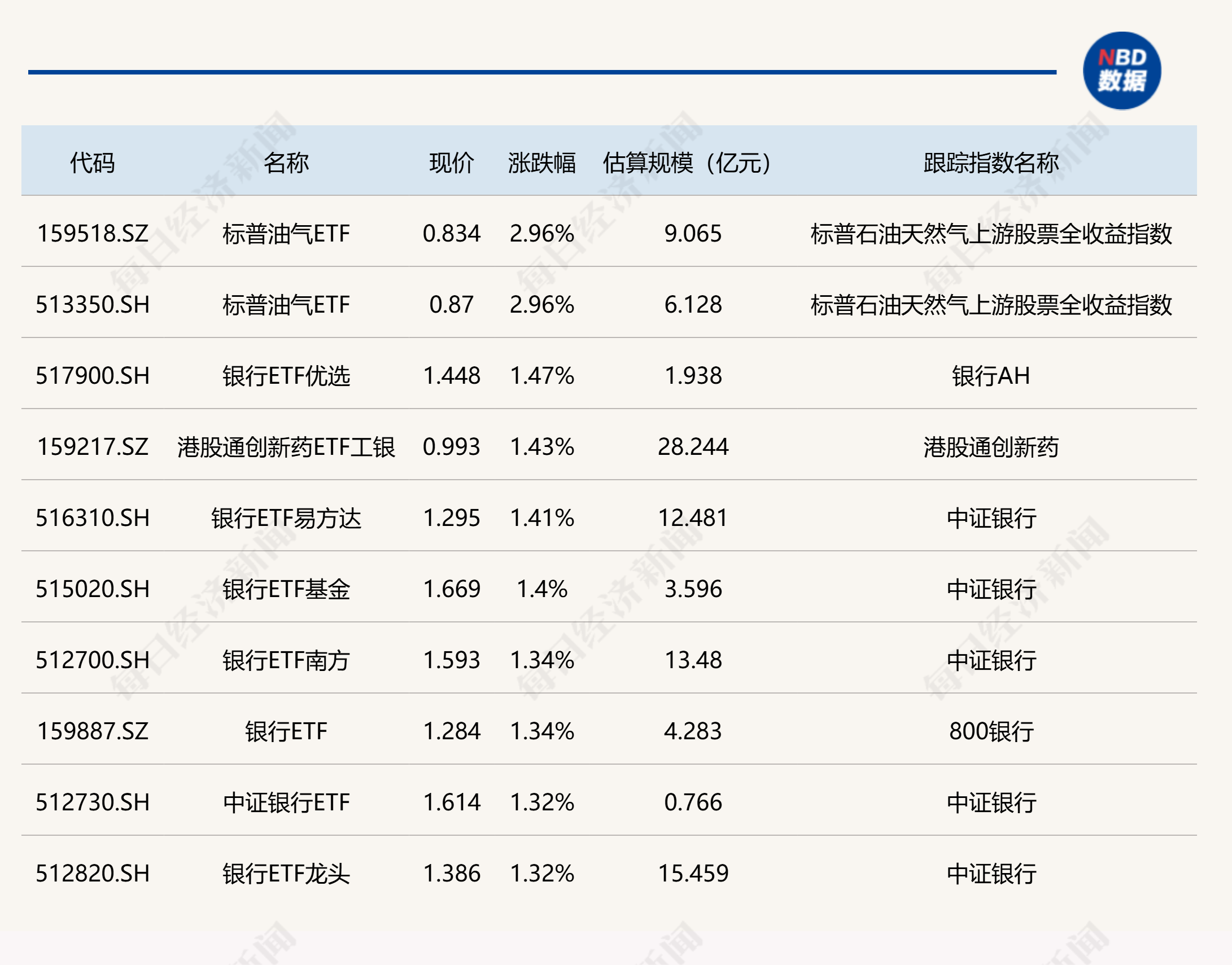
Task: Select index 中证银行 in 515020.SH row
Action: [x=991, y=589]
